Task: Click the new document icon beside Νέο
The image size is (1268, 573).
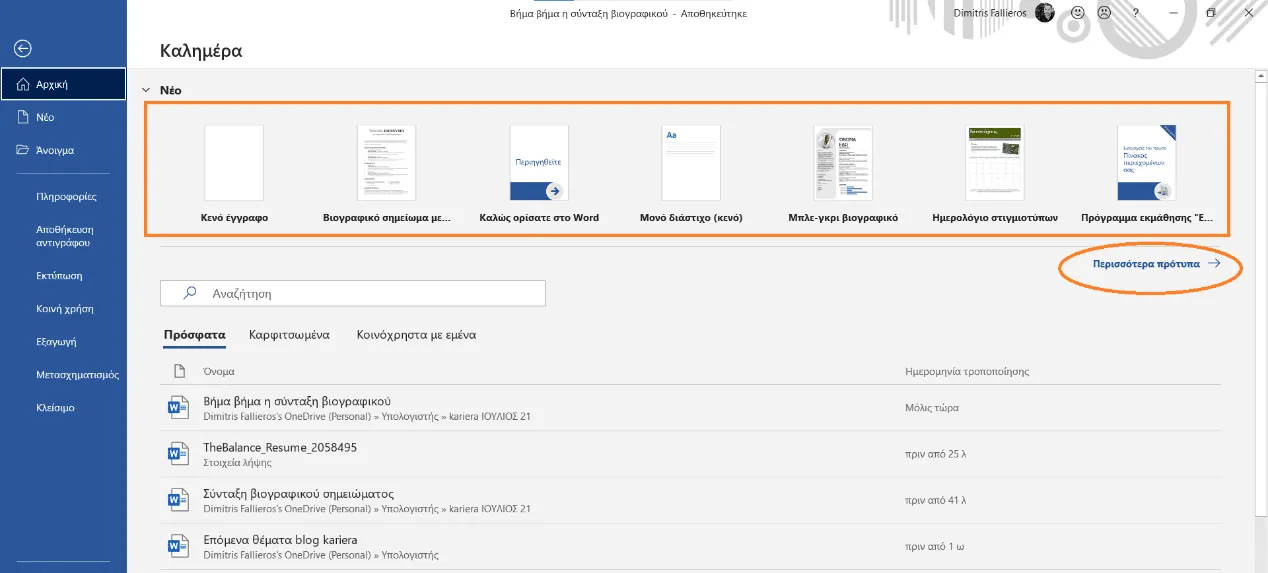Action: 23,117
